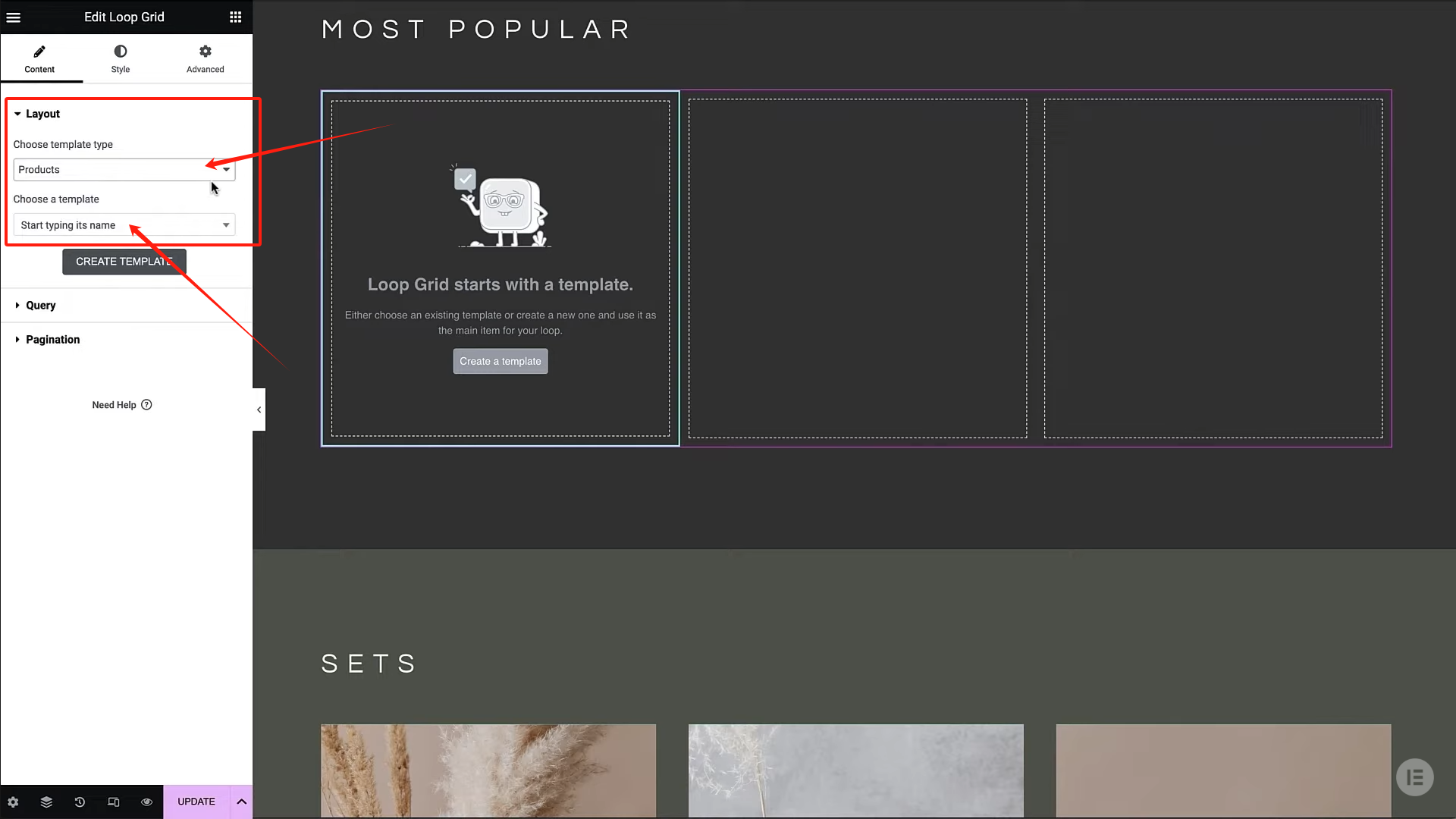The image size is (1456, 819).
Task: Open the hamburger menu in Elementor panel
Action: click(x=14, y=17)
